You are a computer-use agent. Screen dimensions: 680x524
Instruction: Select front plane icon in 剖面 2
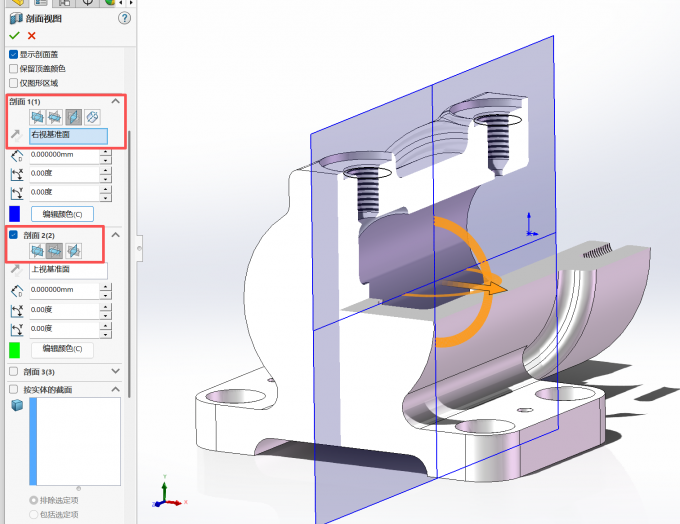37,251
